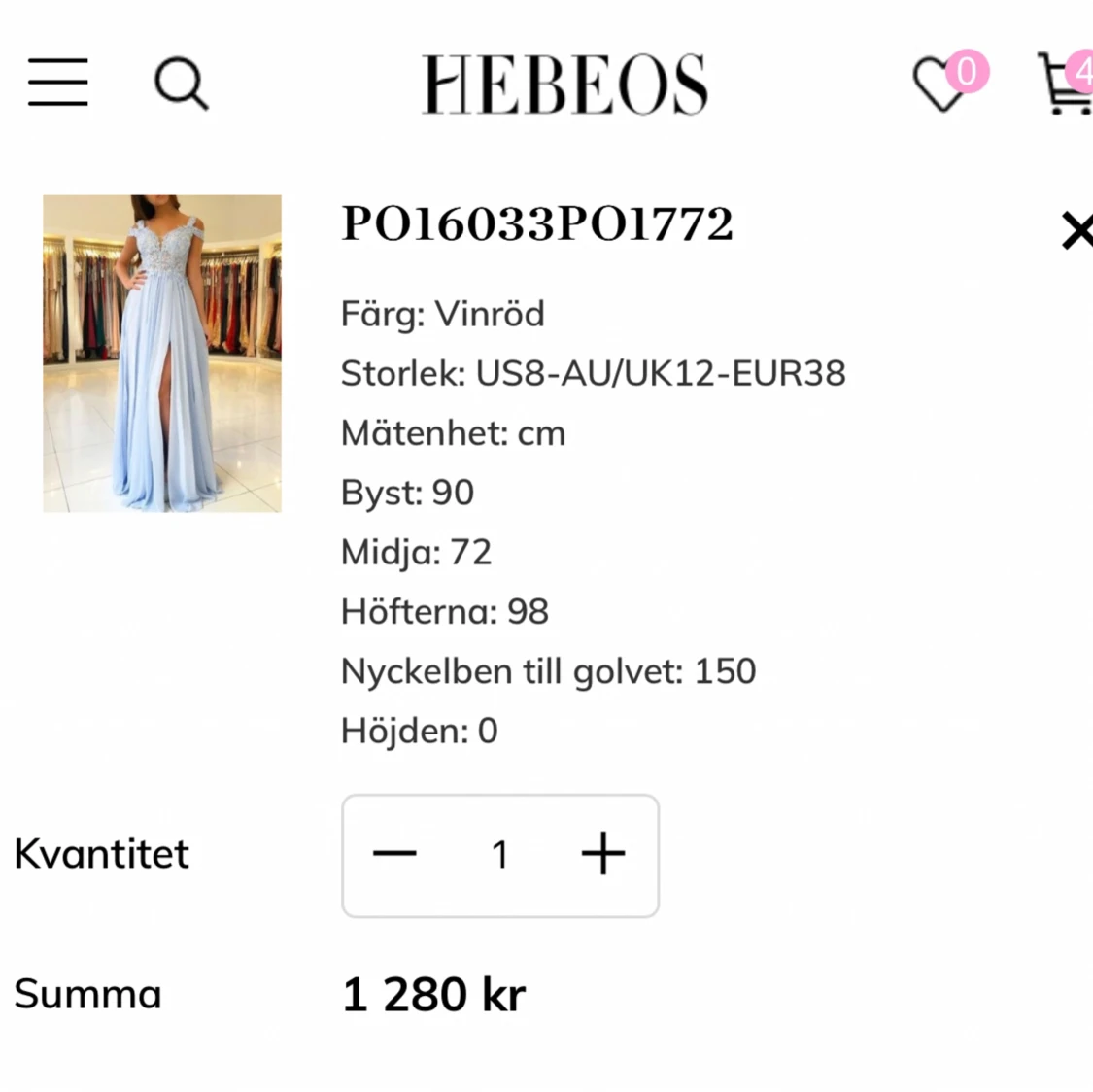
Task: Remove item PO16033PO1772 with the X
Action: coord(1076,231)
